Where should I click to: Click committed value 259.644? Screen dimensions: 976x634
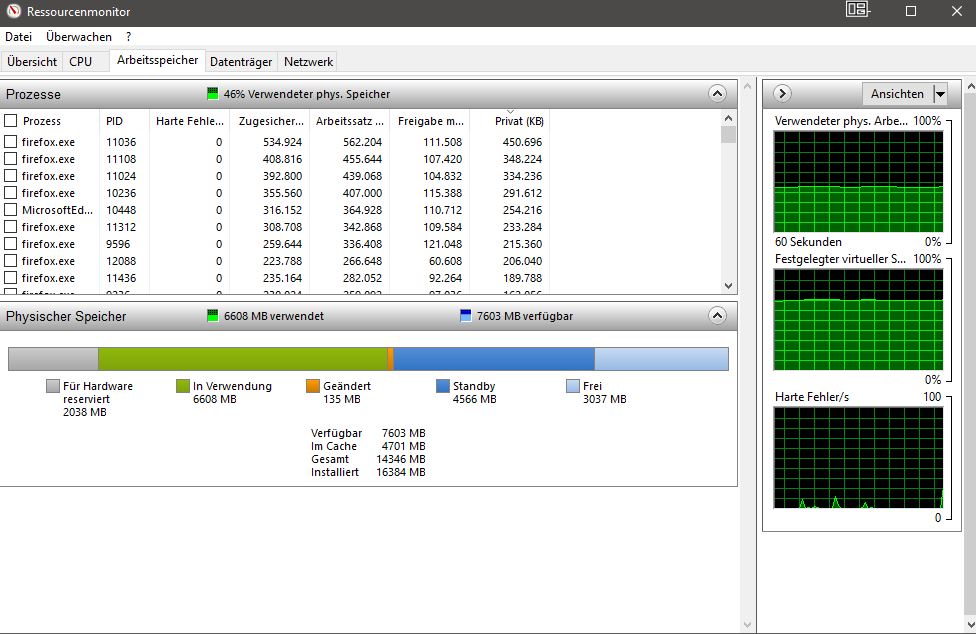point(282,244)
